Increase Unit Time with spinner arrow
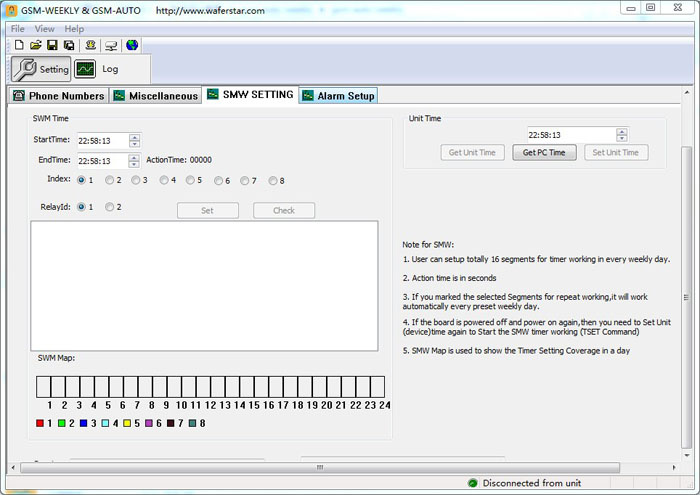The height and width of the screenshot is (495, 700). tap(621, 132)
